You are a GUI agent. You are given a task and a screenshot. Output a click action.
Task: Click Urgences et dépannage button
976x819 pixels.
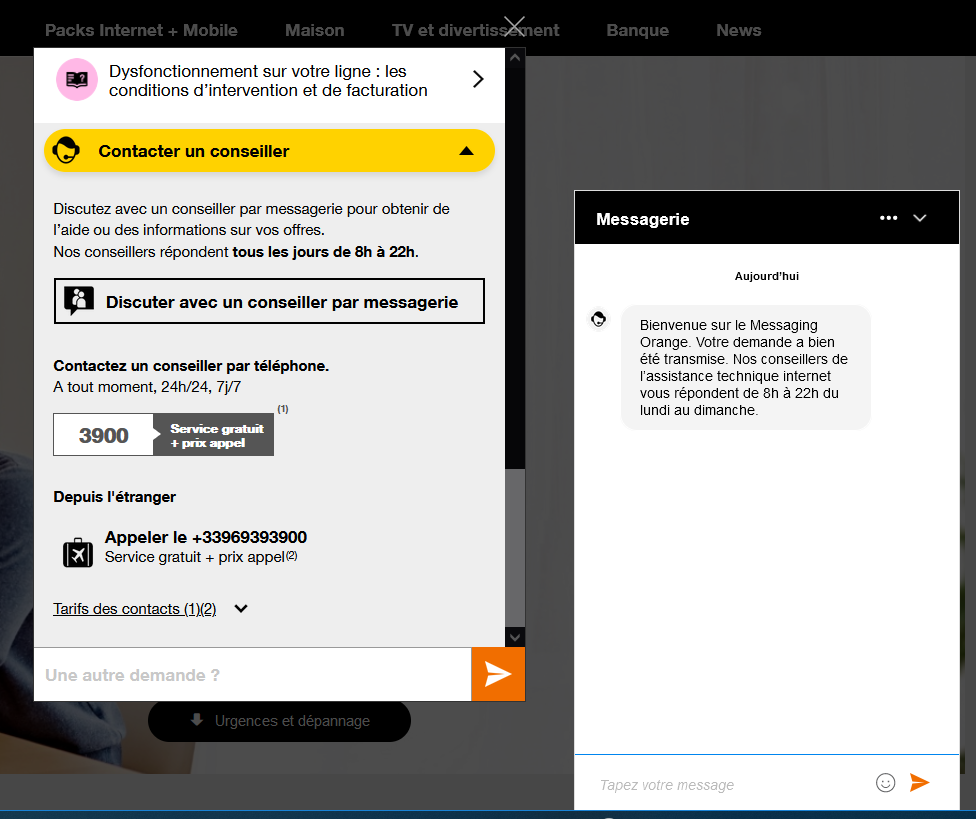click(279, 721)
